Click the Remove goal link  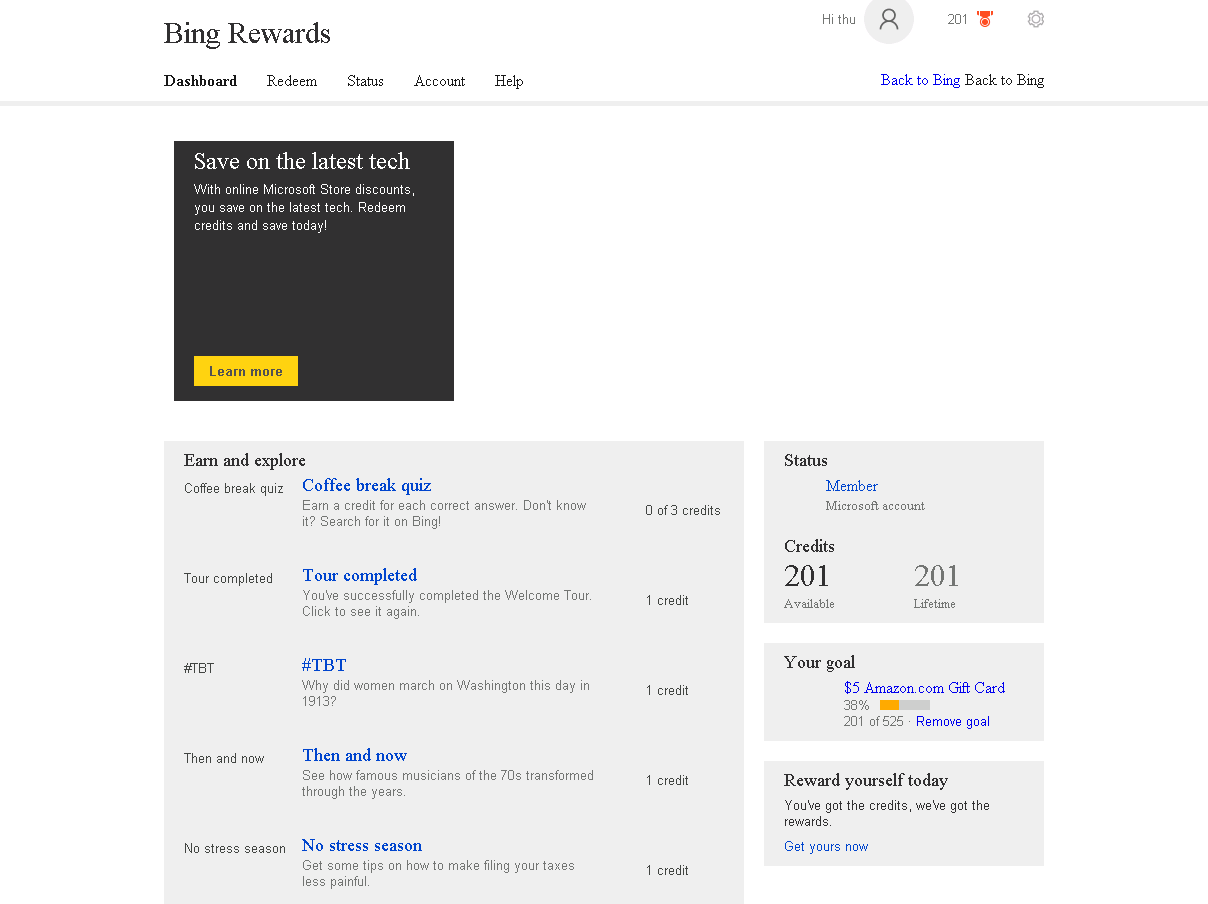(952, 721)
